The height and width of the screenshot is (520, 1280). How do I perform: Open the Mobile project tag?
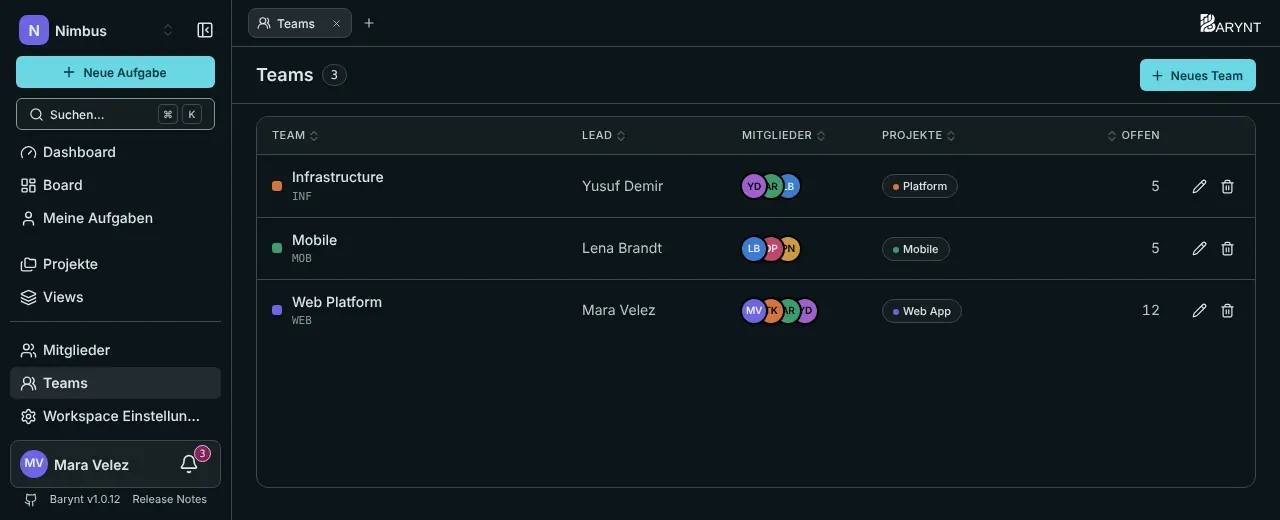916,249
